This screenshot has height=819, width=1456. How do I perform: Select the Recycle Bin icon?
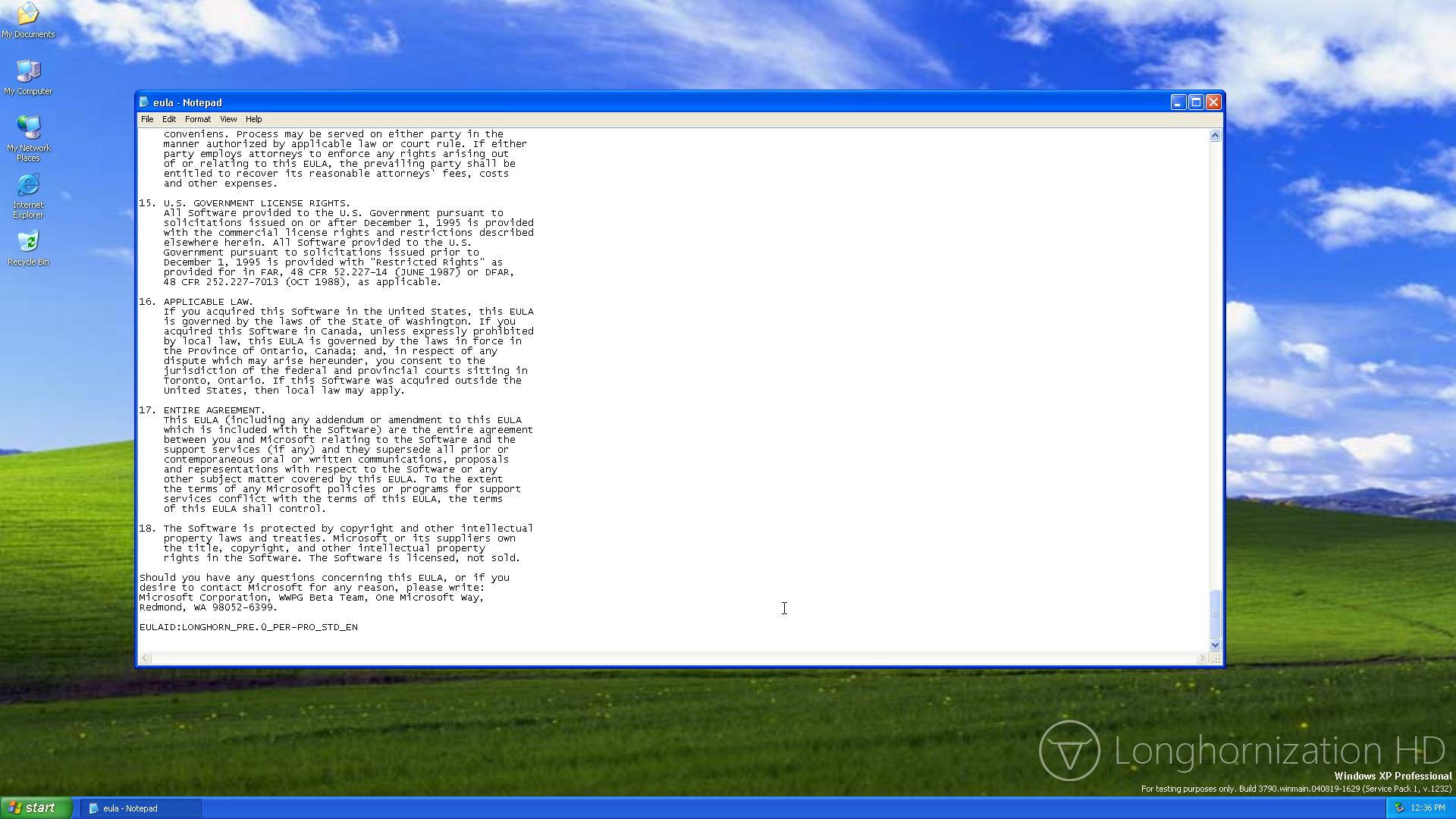(x=28, y=243)
